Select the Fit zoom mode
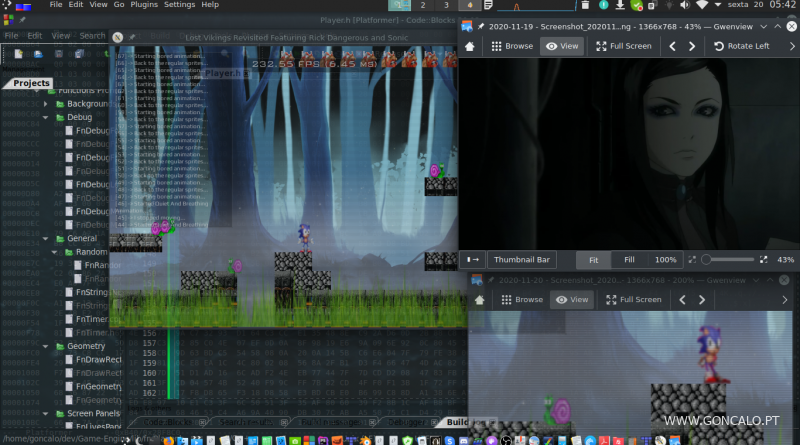The width and height of the screenshot is (800, 445). click(593, 260)
